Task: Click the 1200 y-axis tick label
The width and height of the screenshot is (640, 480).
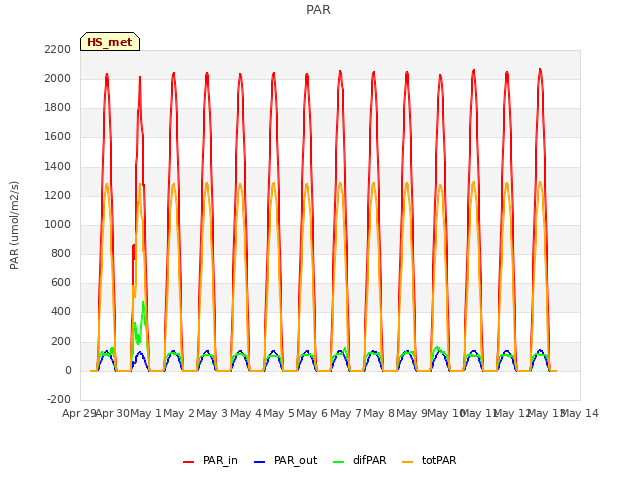Action: pos(58,195)
